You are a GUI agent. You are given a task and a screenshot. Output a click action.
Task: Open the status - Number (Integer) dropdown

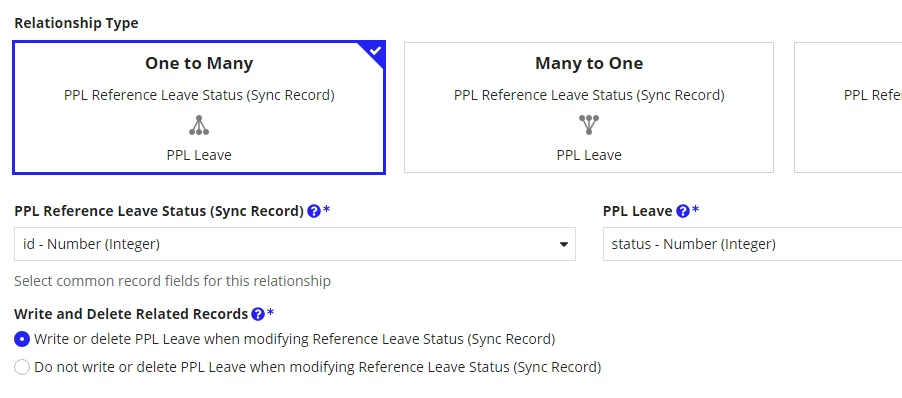752,244
